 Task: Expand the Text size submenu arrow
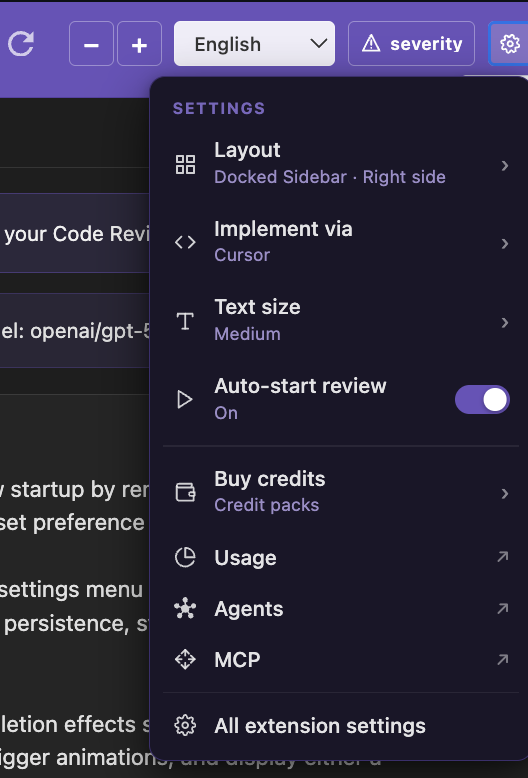coord(504,323)
